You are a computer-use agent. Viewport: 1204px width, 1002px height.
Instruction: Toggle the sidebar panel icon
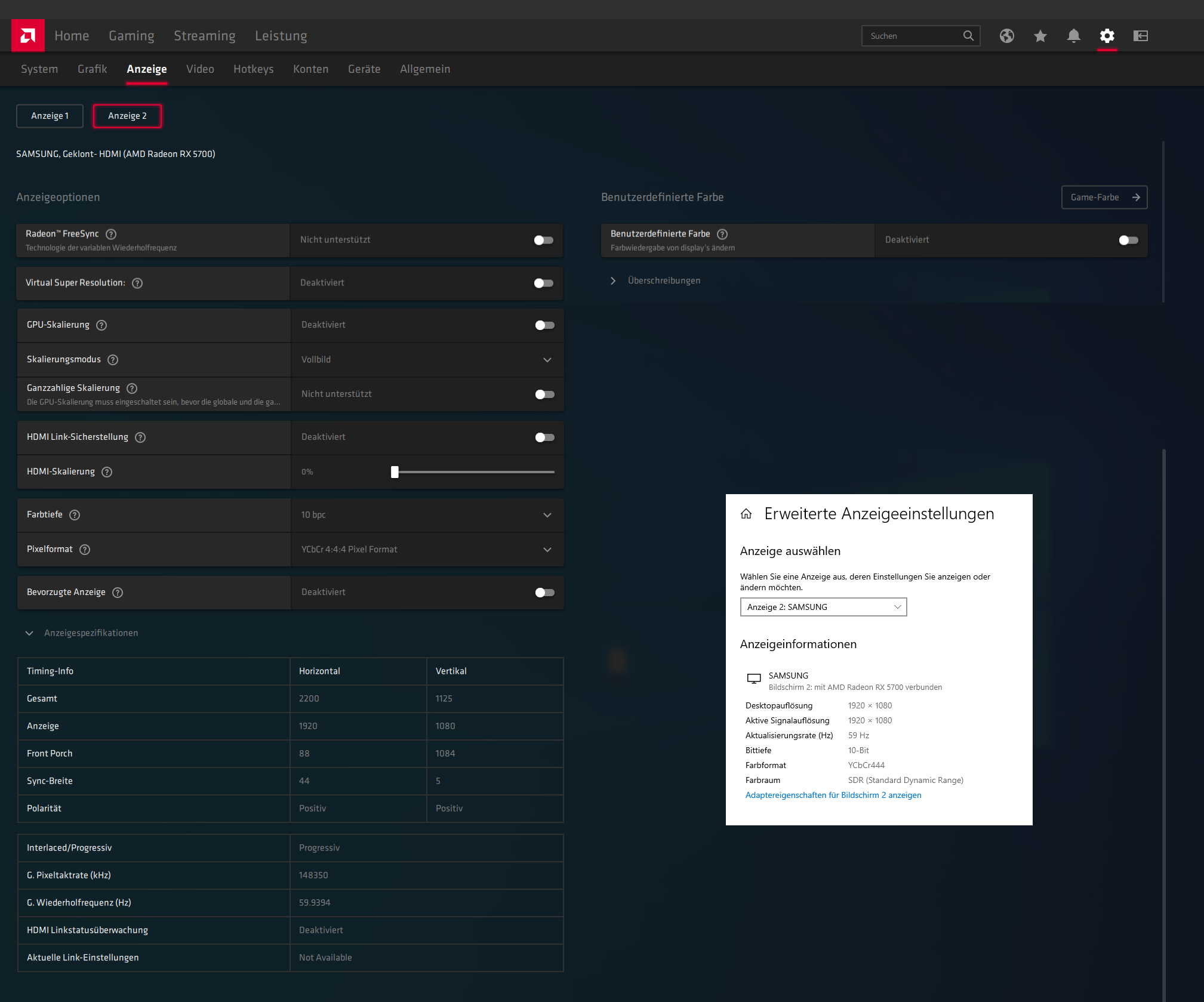click(1140, 36)
